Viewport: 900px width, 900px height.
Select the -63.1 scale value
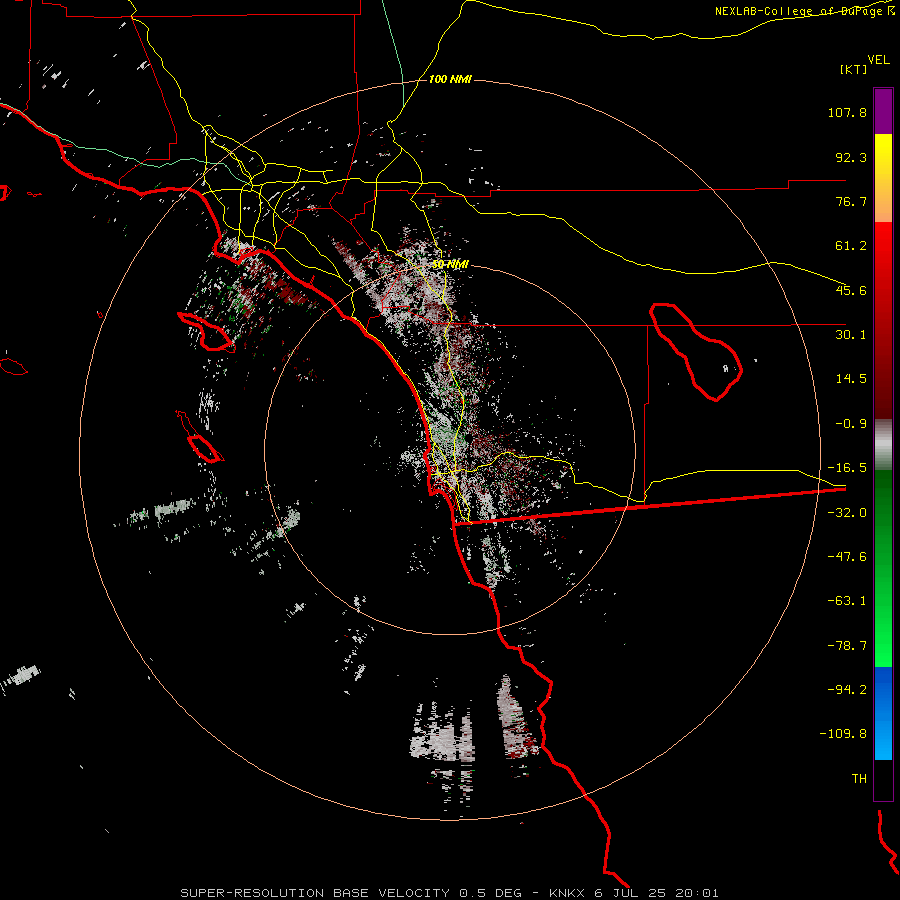pyautogui.click(x=847, y=601)
